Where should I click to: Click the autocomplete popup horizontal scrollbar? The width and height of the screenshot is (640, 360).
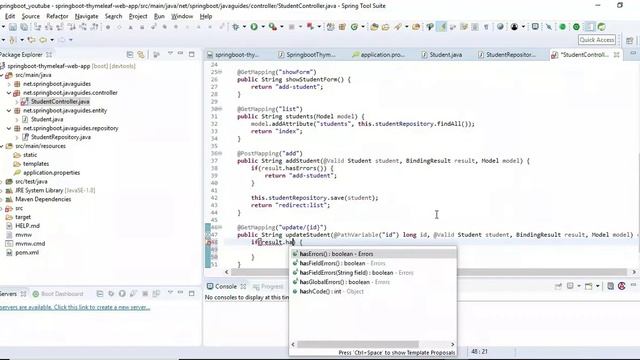(x=358, y=344)
